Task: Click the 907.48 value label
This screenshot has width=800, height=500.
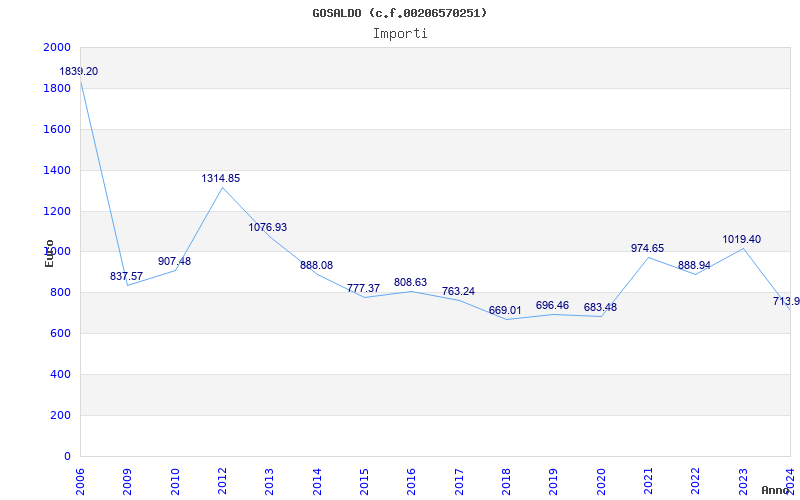Action: pos(174,261)
